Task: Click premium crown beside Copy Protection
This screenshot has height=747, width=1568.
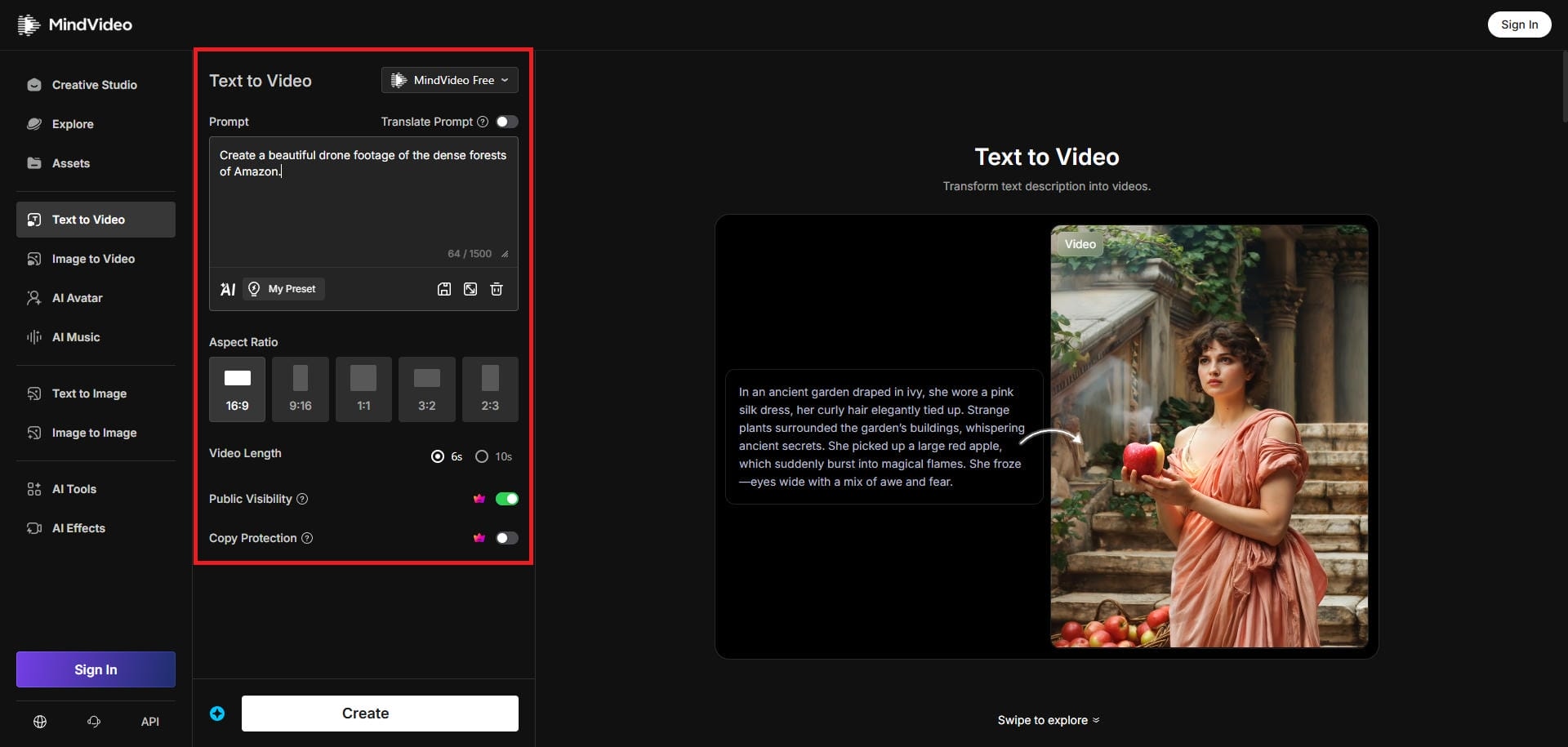Action: [x=479, y=538]
